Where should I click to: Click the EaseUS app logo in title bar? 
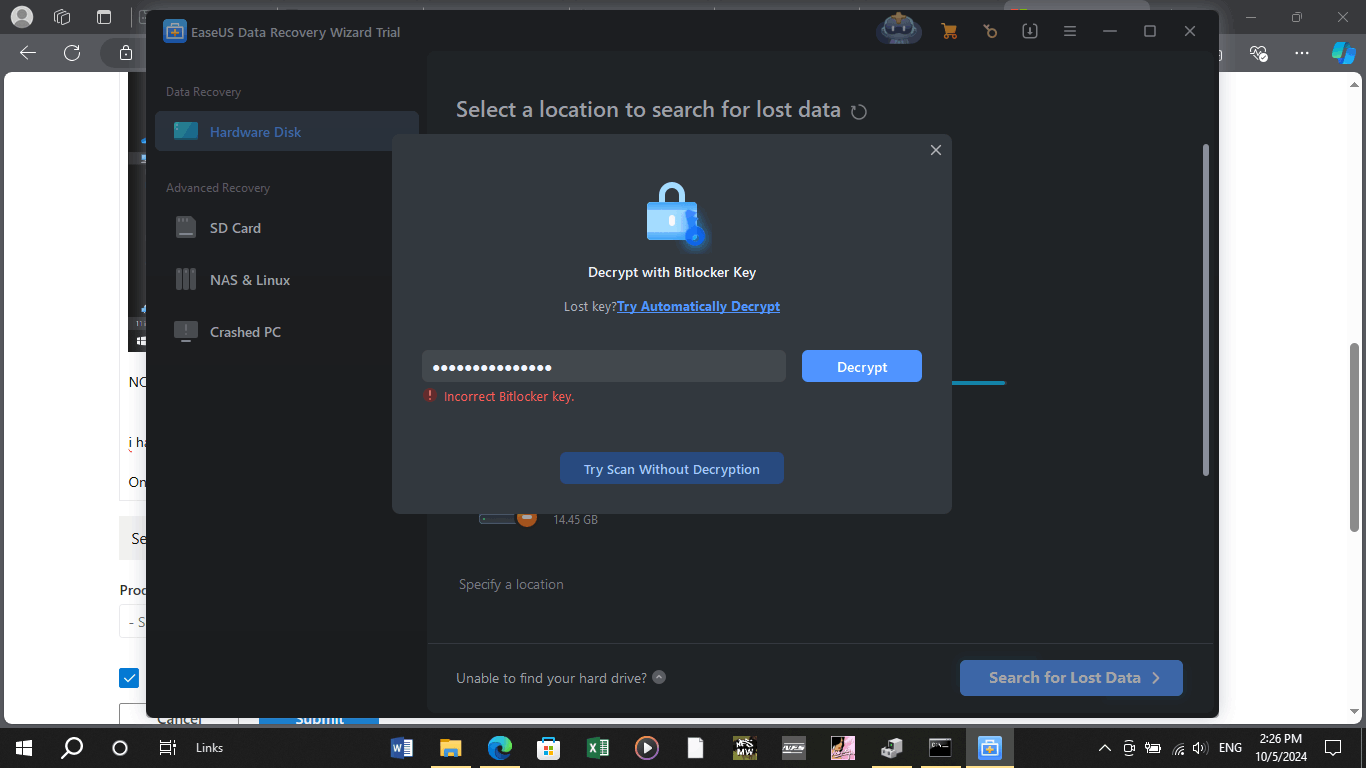point(174,31)
